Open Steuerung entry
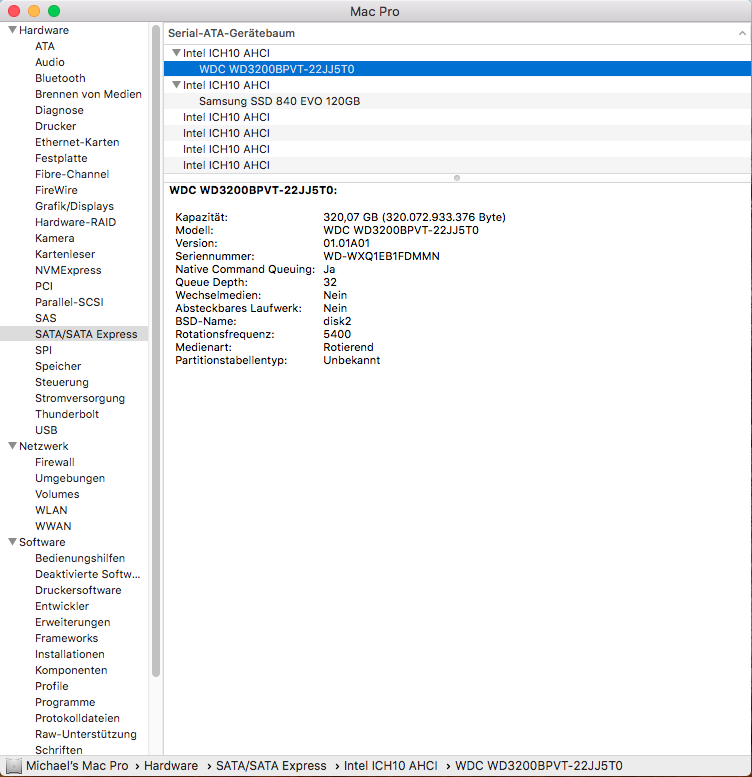Image resolution: width=752 pixels, height=777 pixels. click(x=61, y=382)
